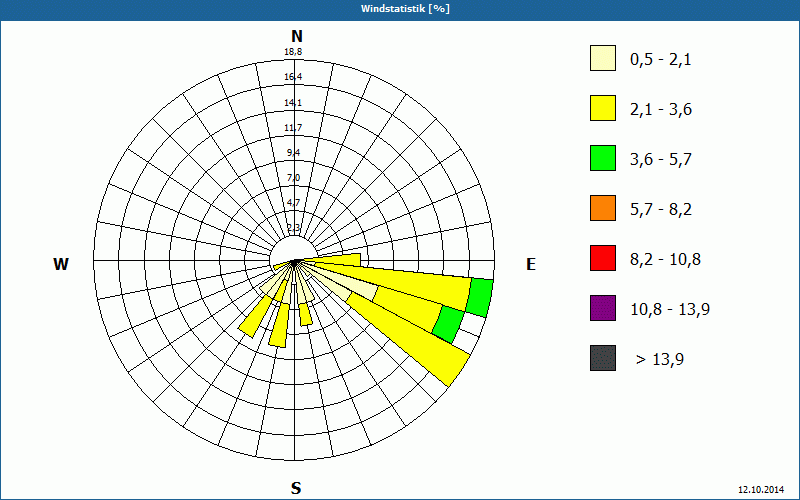Click the 18,8 radial axis value
800x500 pixels.
pyautogui.click(x=293, y=52)
